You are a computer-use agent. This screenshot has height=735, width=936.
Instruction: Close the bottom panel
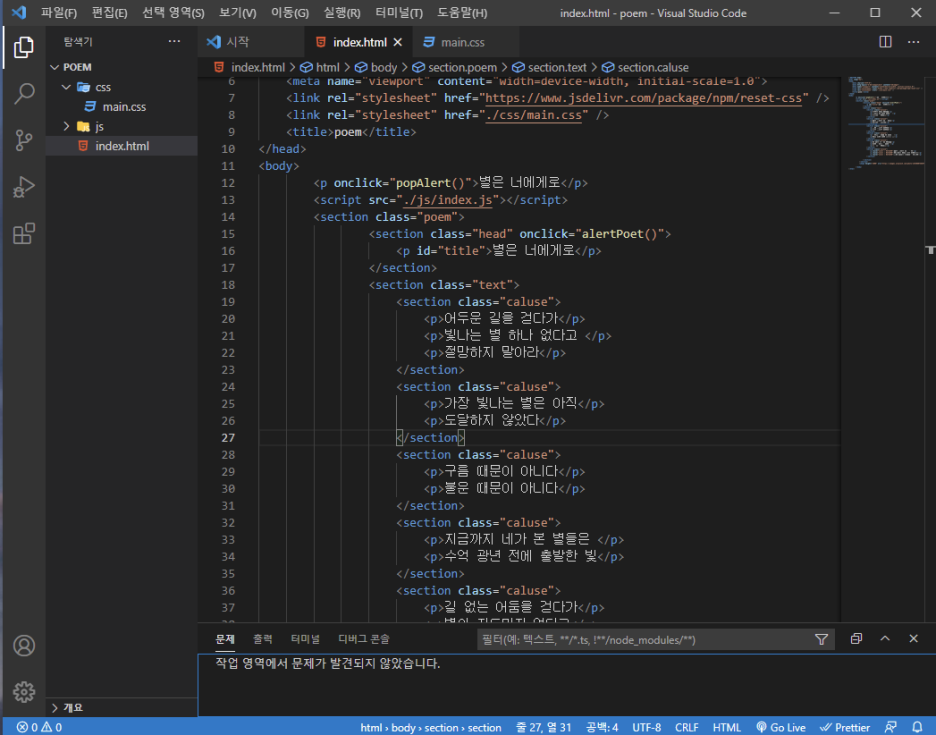click(x=913, y=638)
